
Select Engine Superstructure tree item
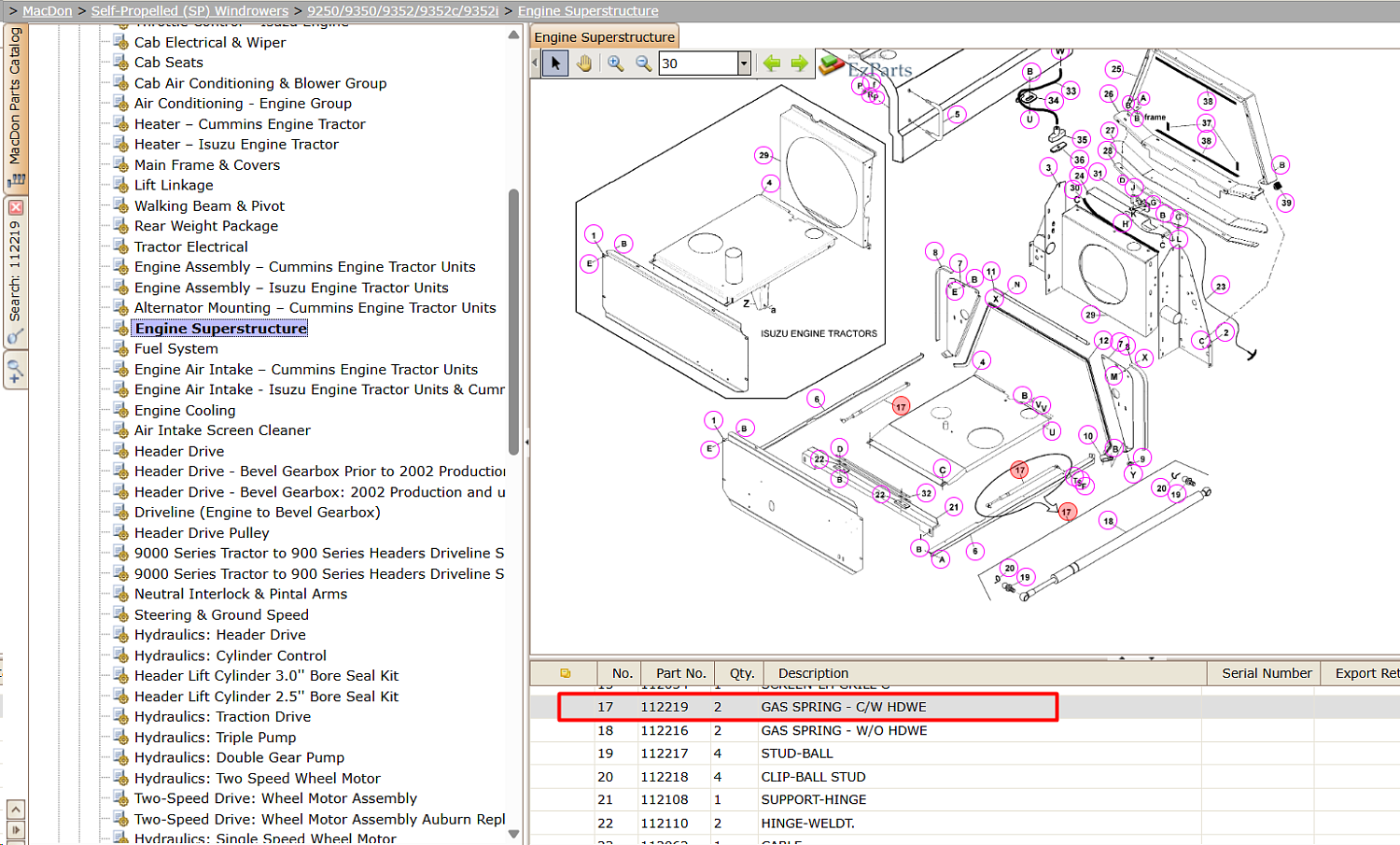[x=221, y=329]
